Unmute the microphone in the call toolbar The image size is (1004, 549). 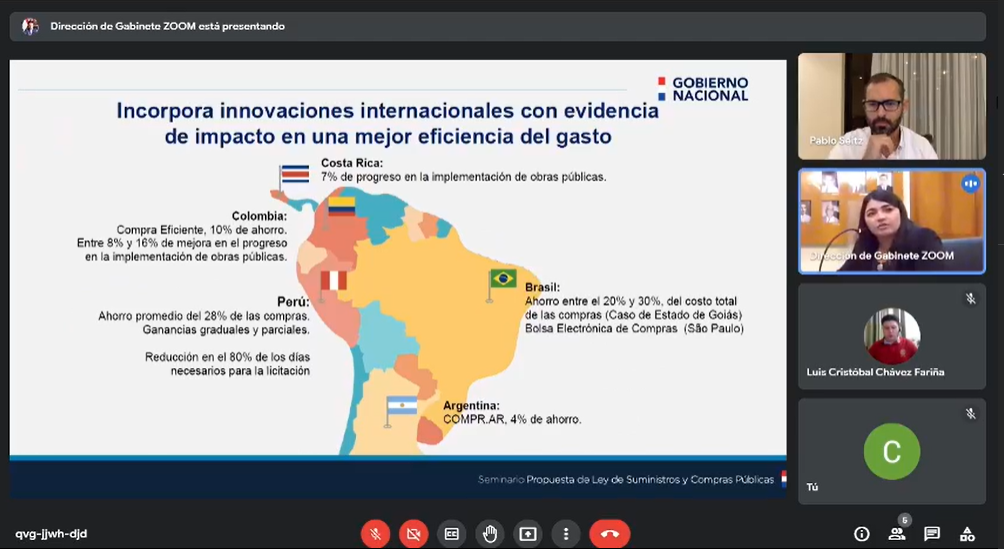375,534
